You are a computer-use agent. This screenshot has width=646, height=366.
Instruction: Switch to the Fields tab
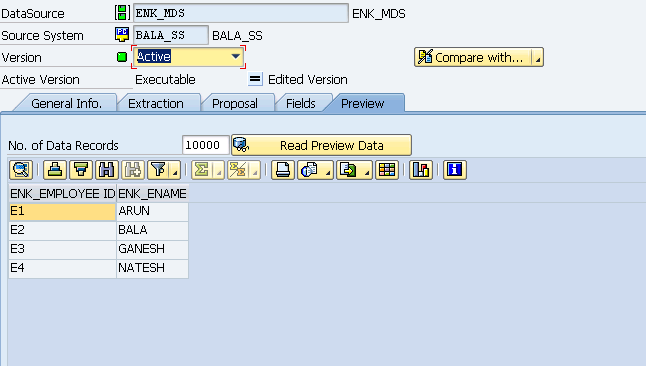point(301,103)
